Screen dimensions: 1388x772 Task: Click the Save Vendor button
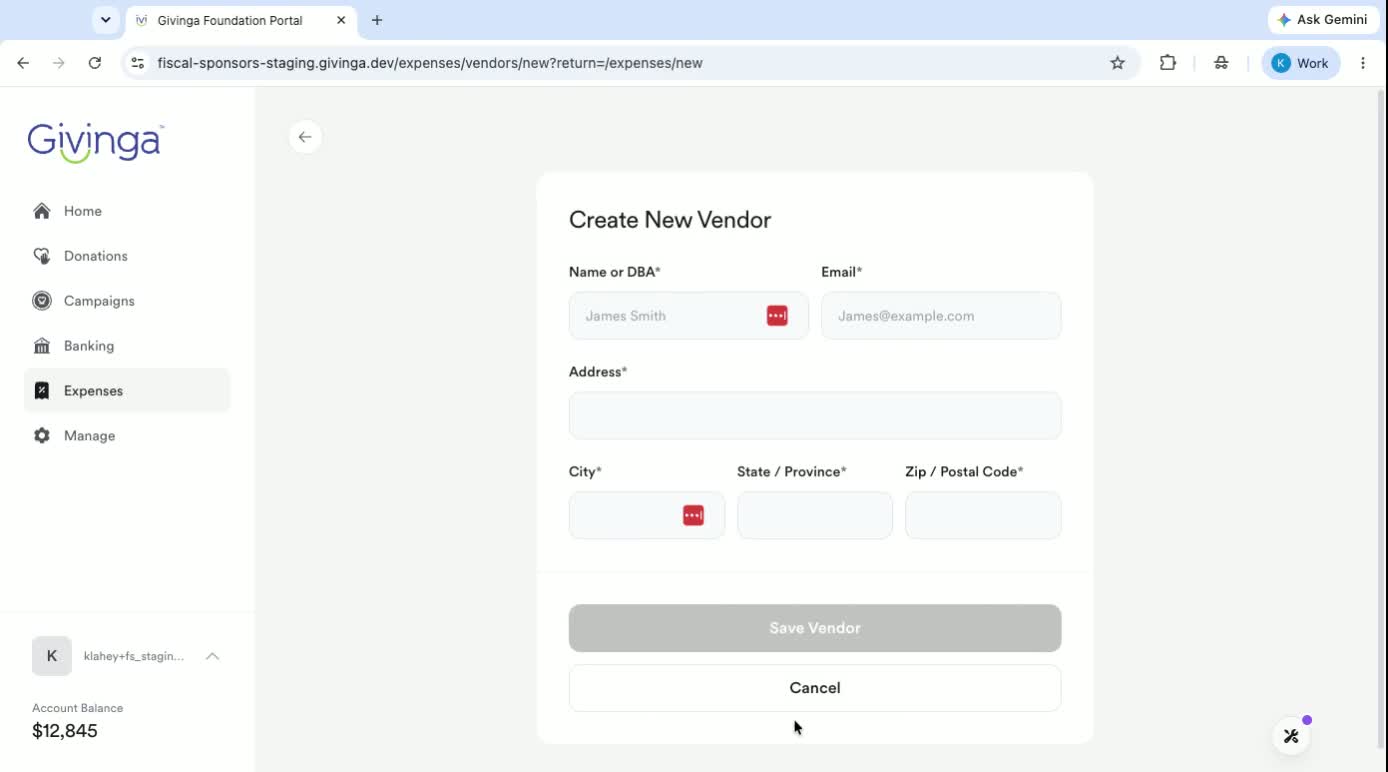pos(815,628)
